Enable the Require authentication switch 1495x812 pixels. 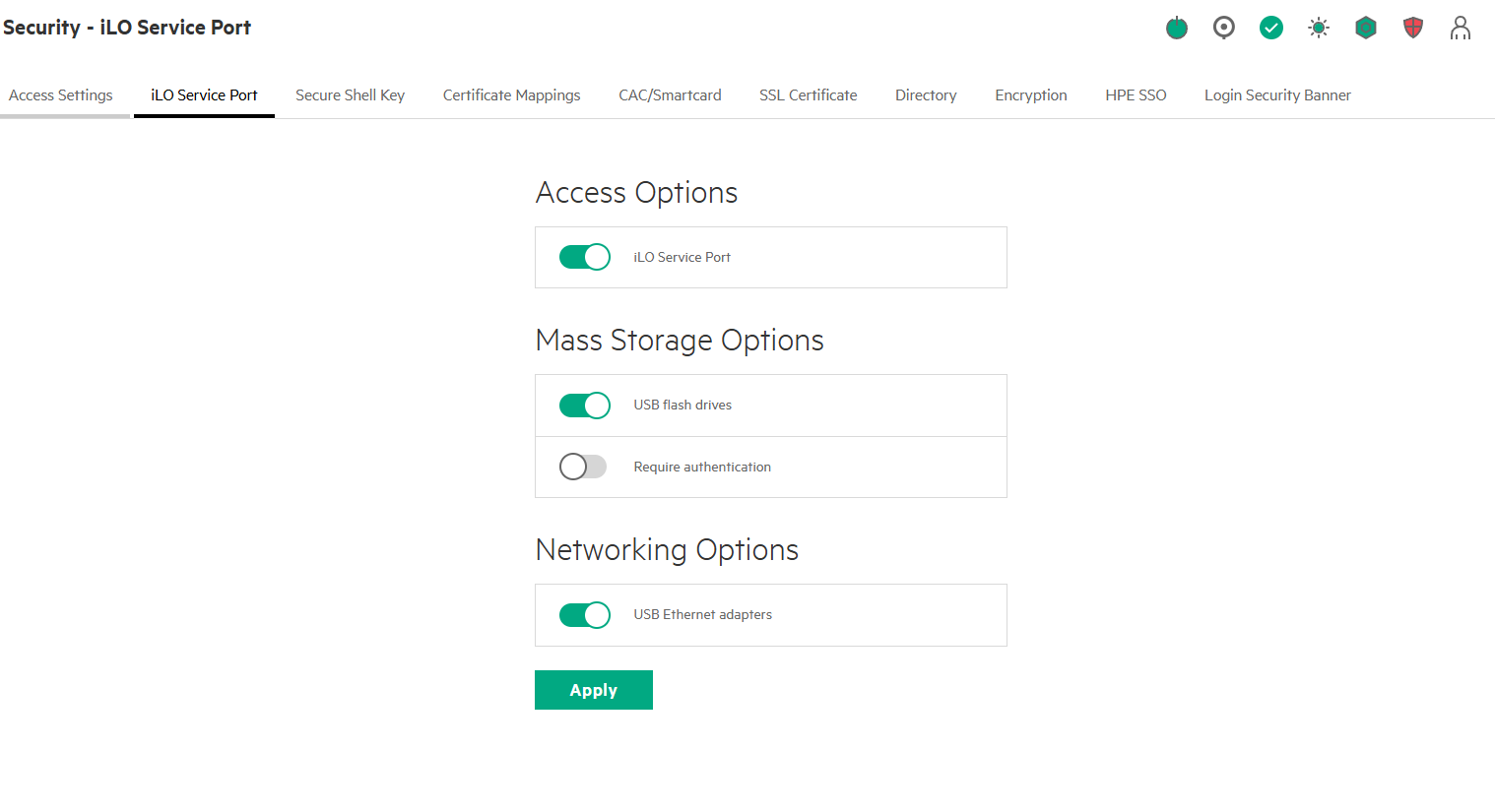(583, 467)
